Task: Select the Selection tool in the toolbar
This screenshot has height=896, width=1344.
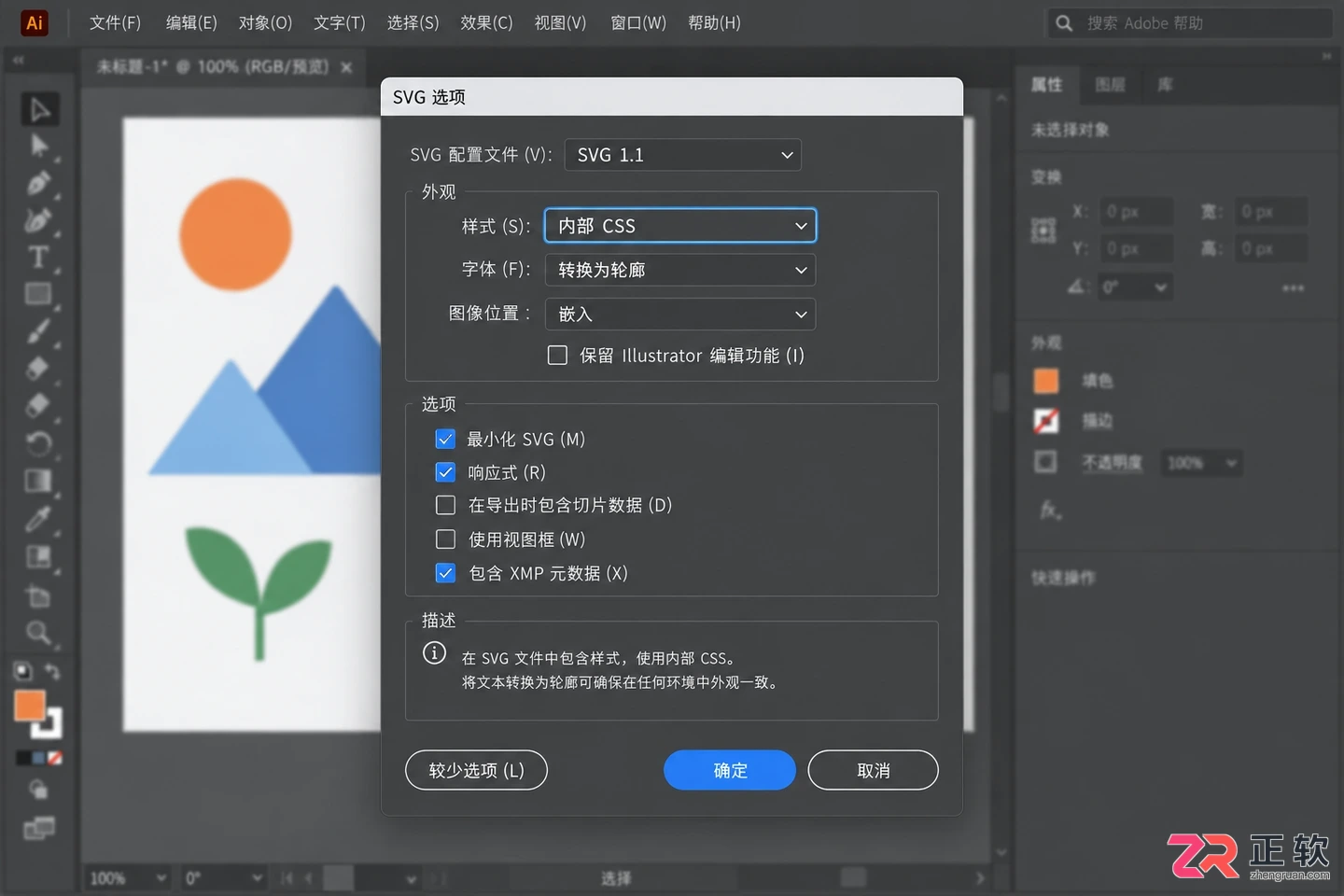Action: tap(39, 109)
